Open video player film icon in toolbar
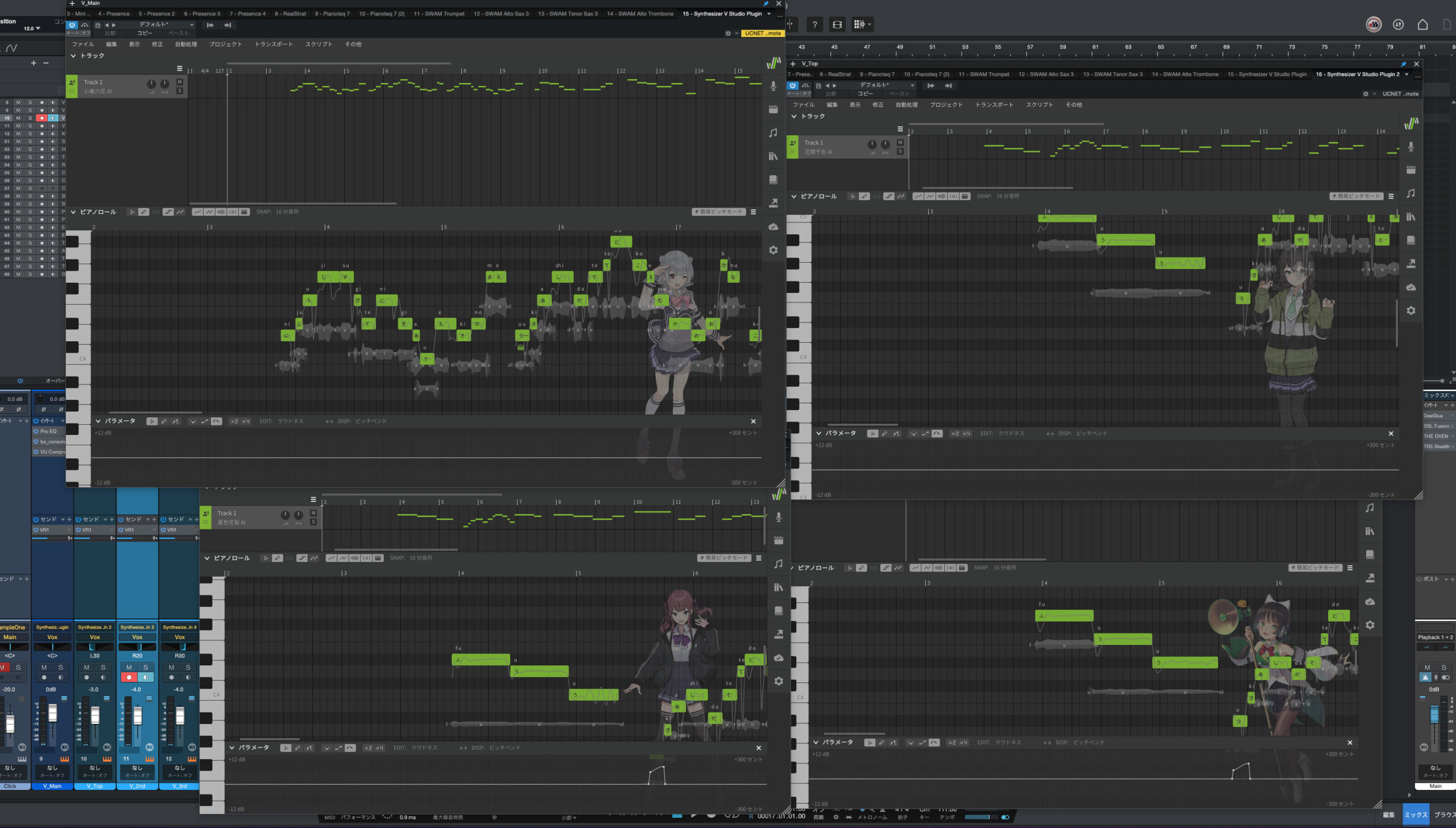The height and width of the screenshot is (828, 1456). [837, 24]
